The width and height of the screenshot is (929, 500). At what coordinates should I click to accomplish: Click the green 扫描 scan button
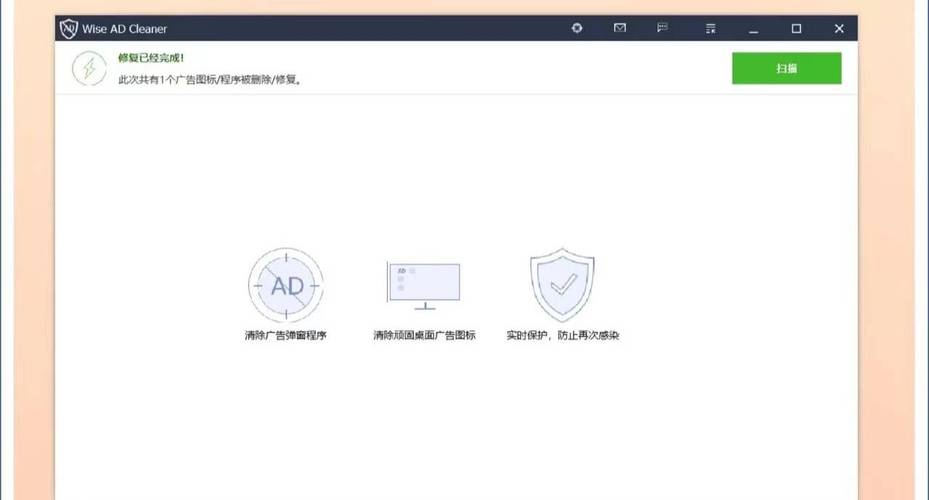tap(786, 68)
